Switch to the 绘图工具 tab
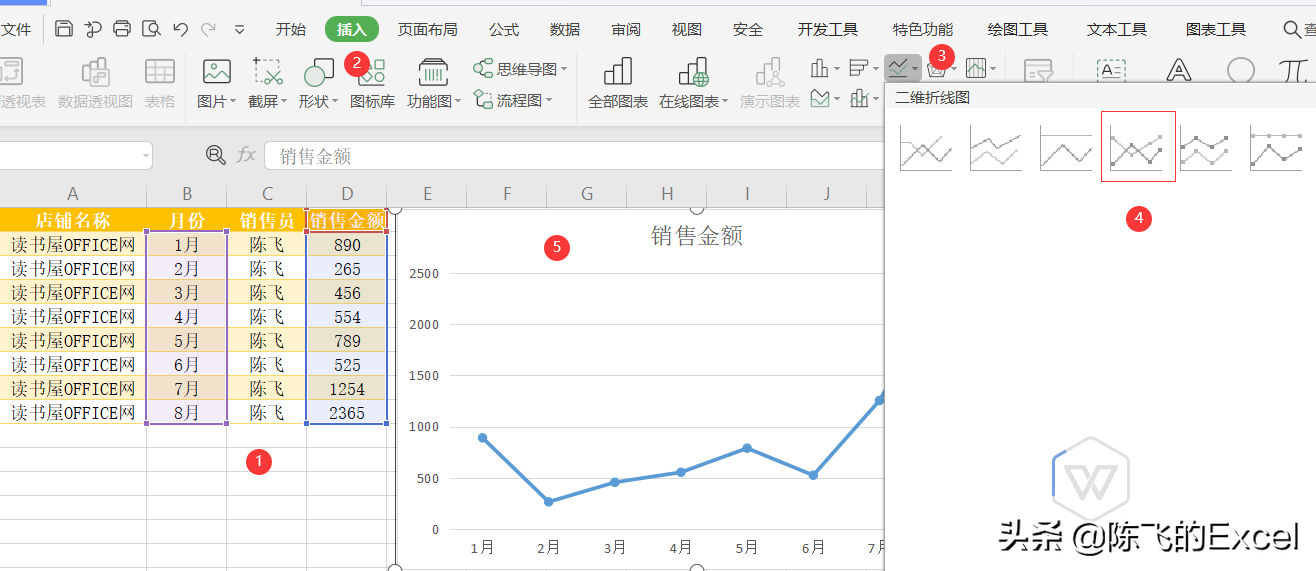The height and width of the screenshot is (571, 1316). 1018,29
